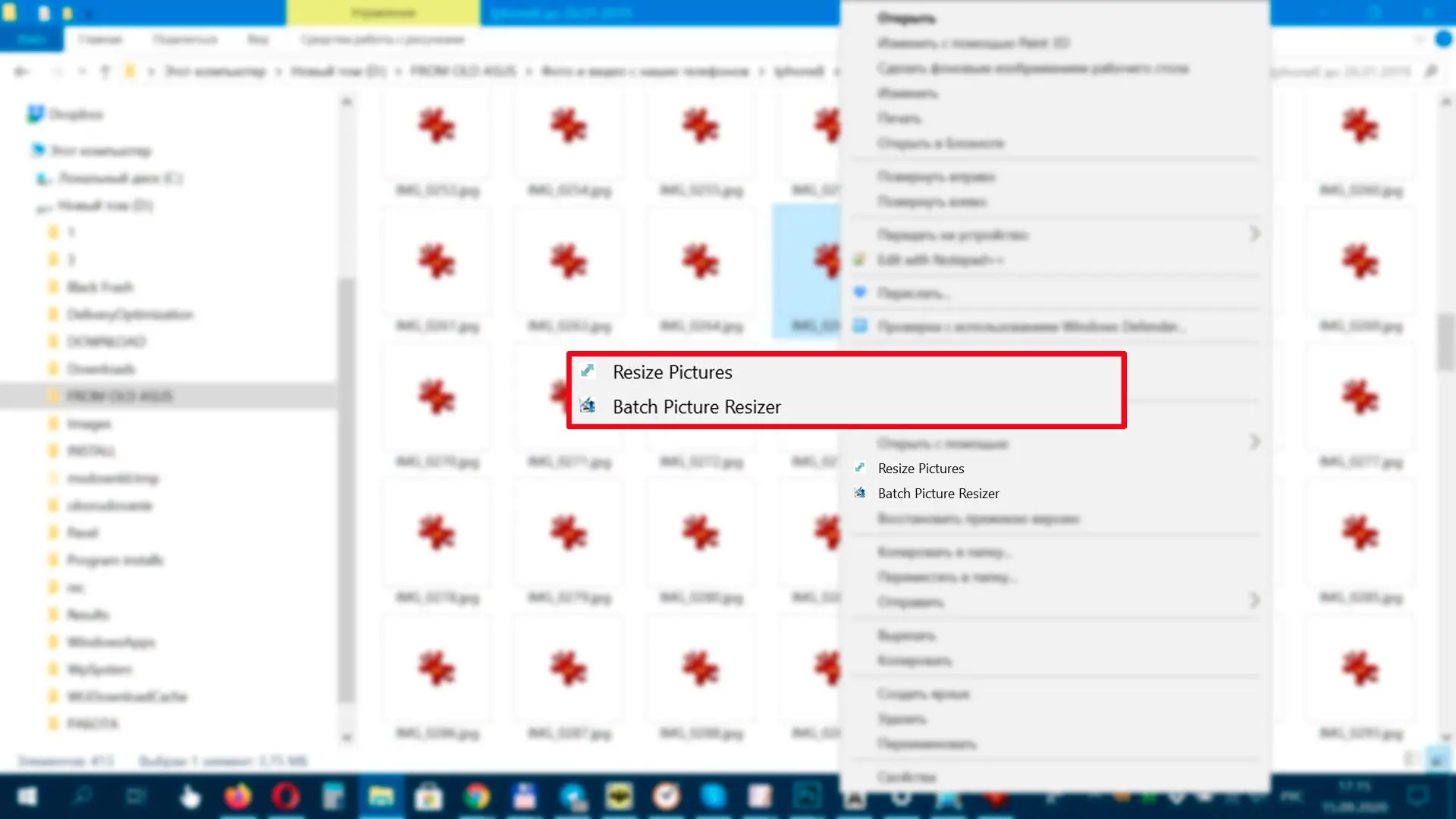Image resolution: width=1456 pixels, height=819 pixels.
Task: Open Microsoft Store from the taskbar
Action: pos(428,796)
